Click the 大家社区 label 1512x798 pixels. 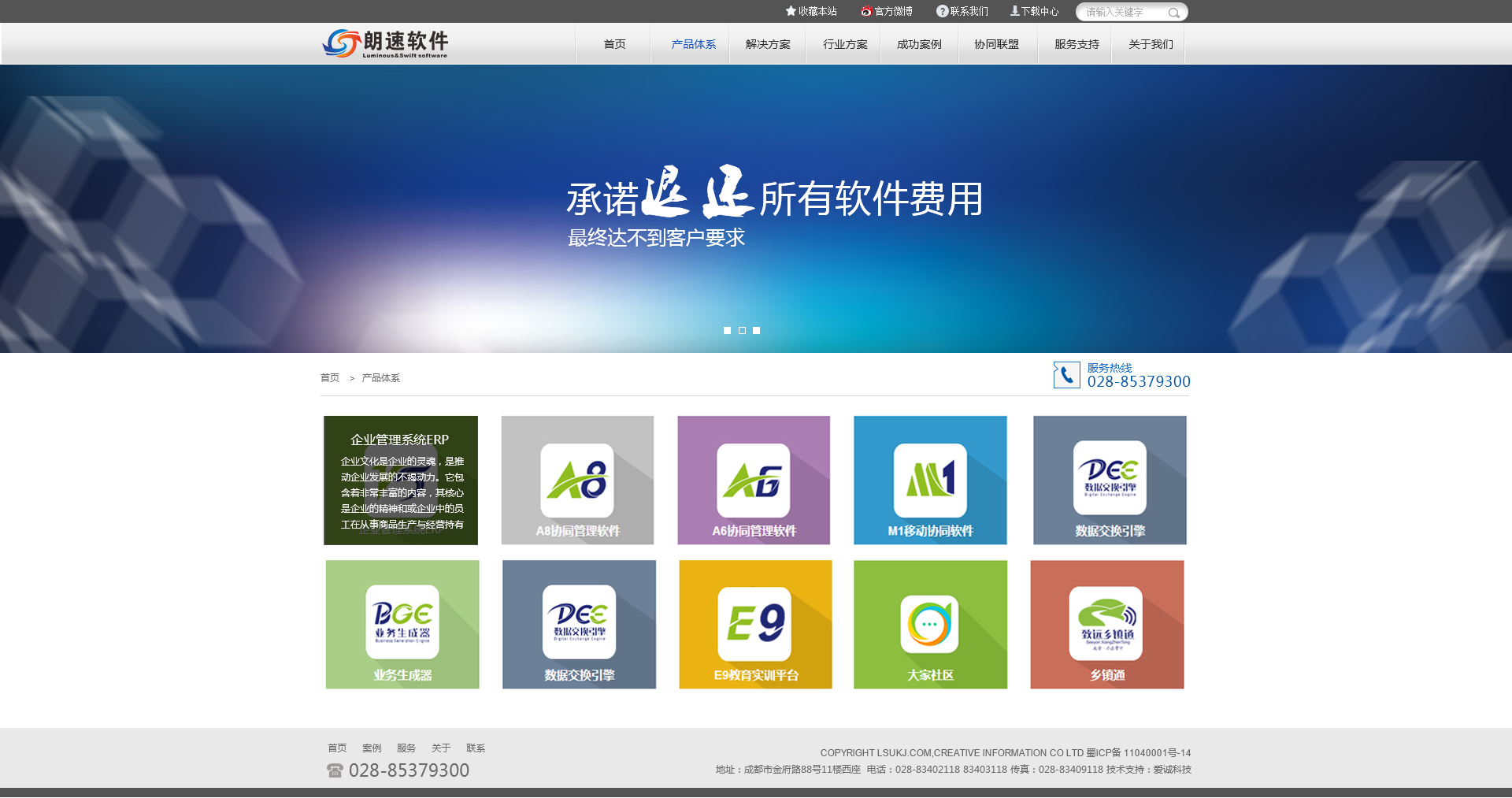(x=930, y=675)
